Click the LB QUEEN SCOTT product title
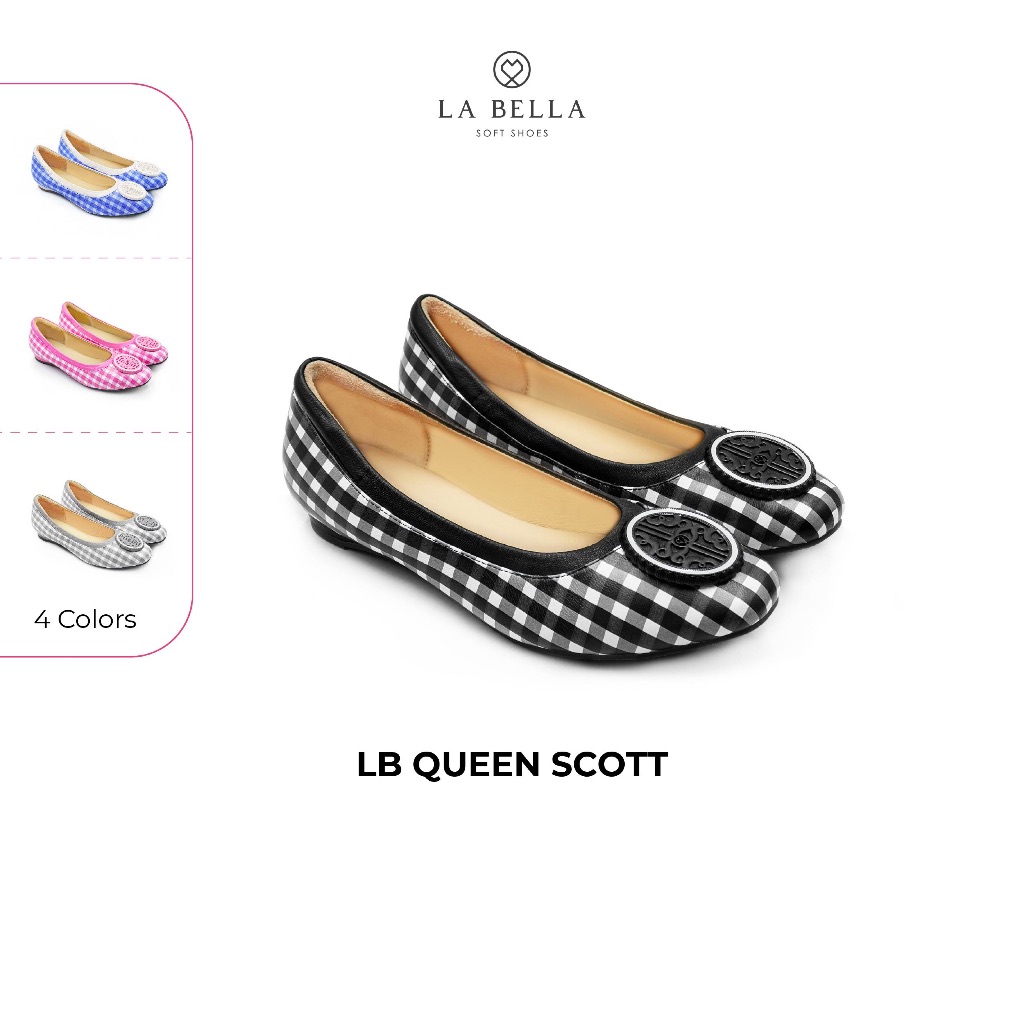 [512, 764]
